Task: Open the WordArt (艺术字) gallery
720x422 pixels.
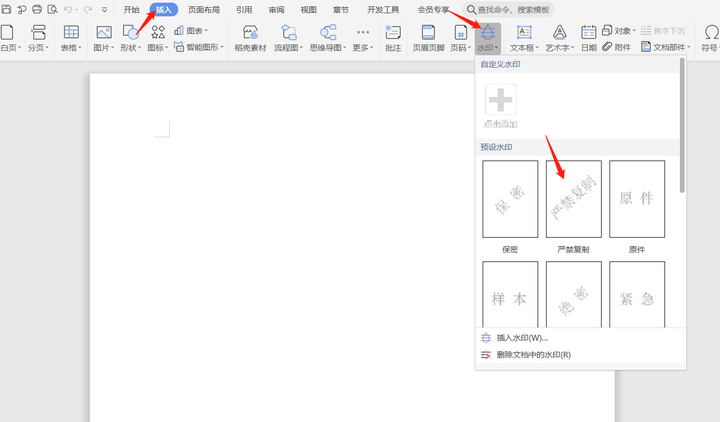Action: [x=559, y=38]
